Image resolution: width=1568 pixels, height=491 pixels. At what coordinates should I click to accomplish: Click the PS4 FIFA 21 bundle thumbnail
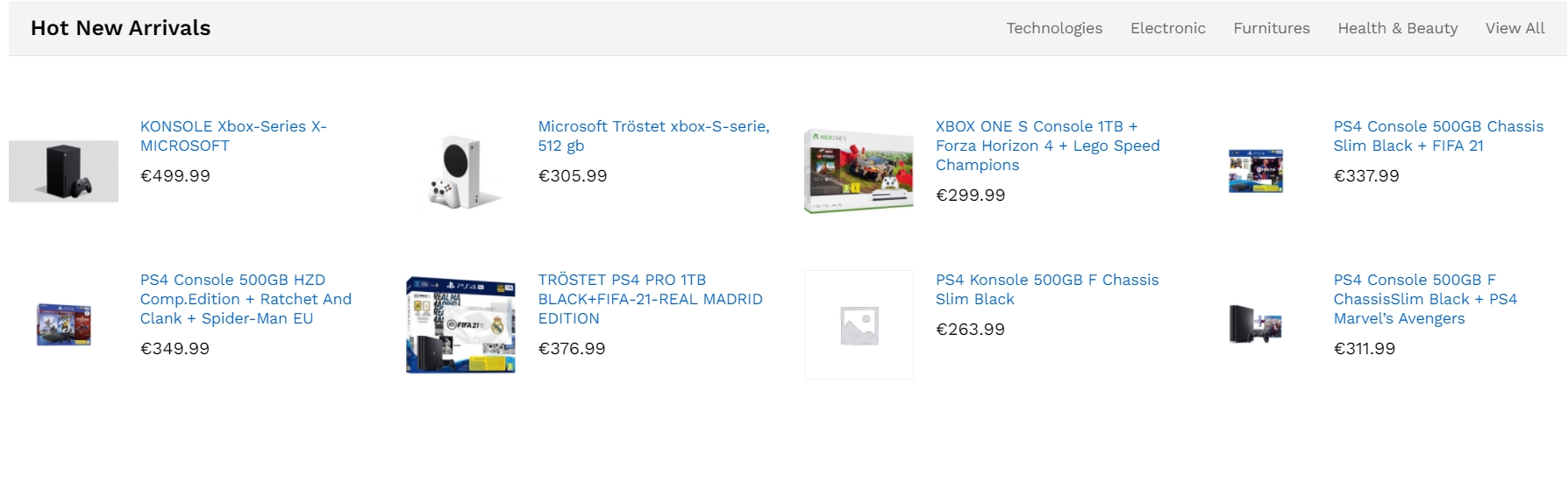tap(1256, 171)
